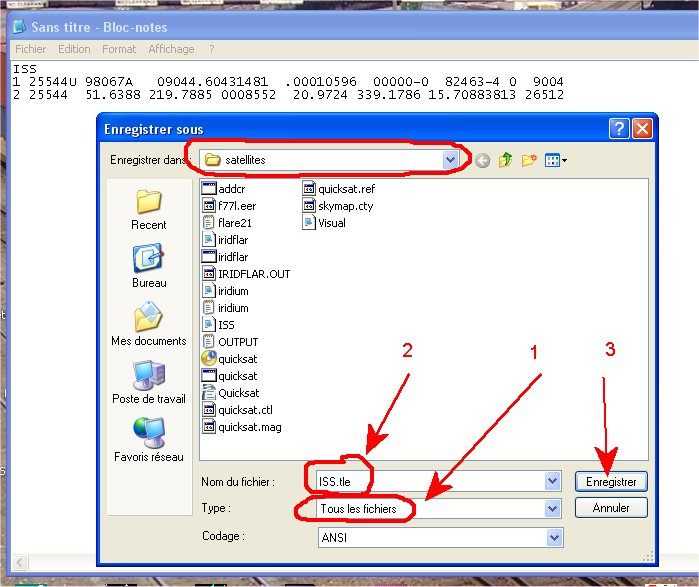
Task: Click the dialog help question mark
Action: tap(619, 129)
